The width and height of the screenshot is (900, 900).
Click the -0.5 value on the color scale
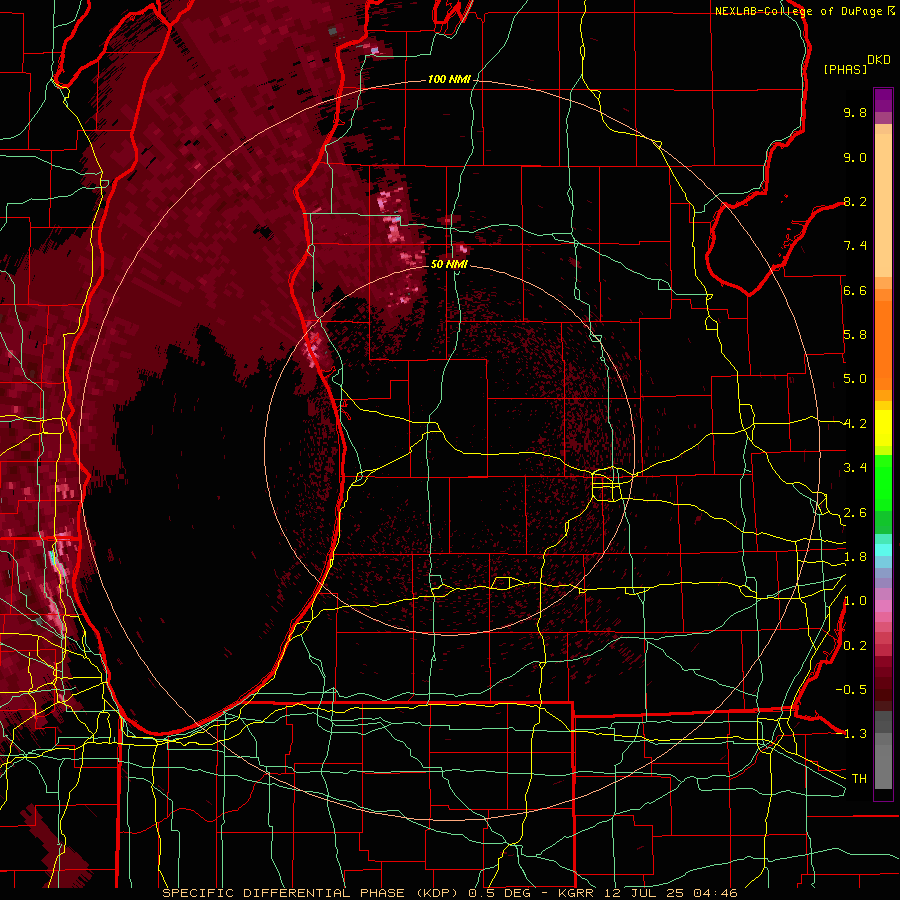[851, 690]
